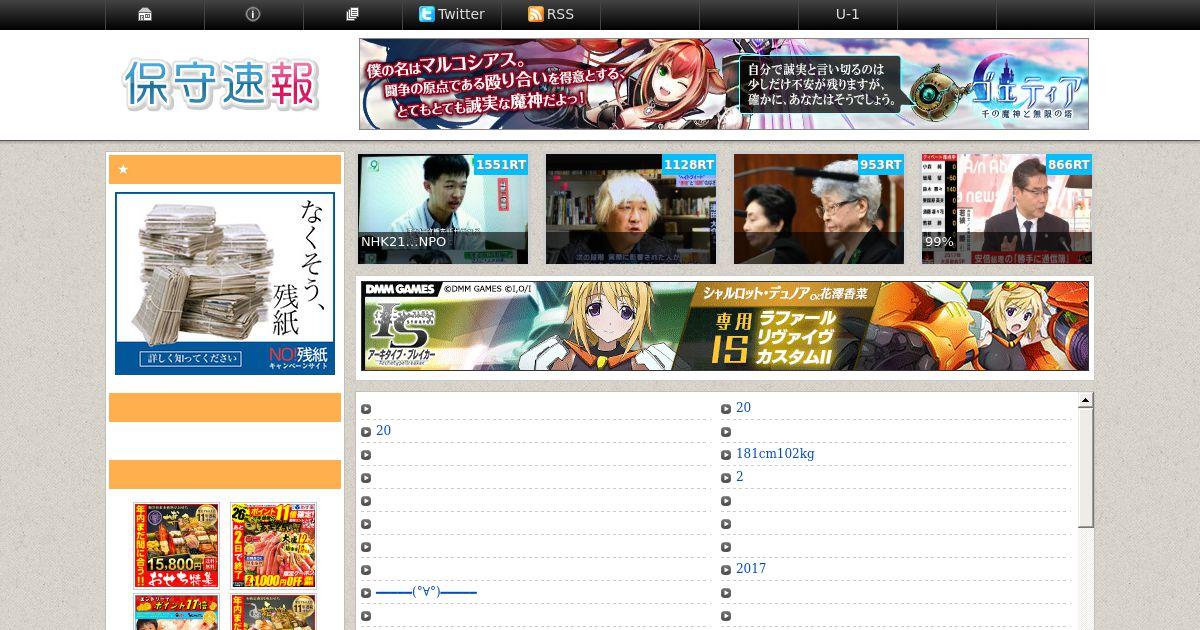Image resolution: width=1200 pixels, height=630 pixels.
Task: Open the マルコシアス game banner ad
Action: (x=724, y=84)
